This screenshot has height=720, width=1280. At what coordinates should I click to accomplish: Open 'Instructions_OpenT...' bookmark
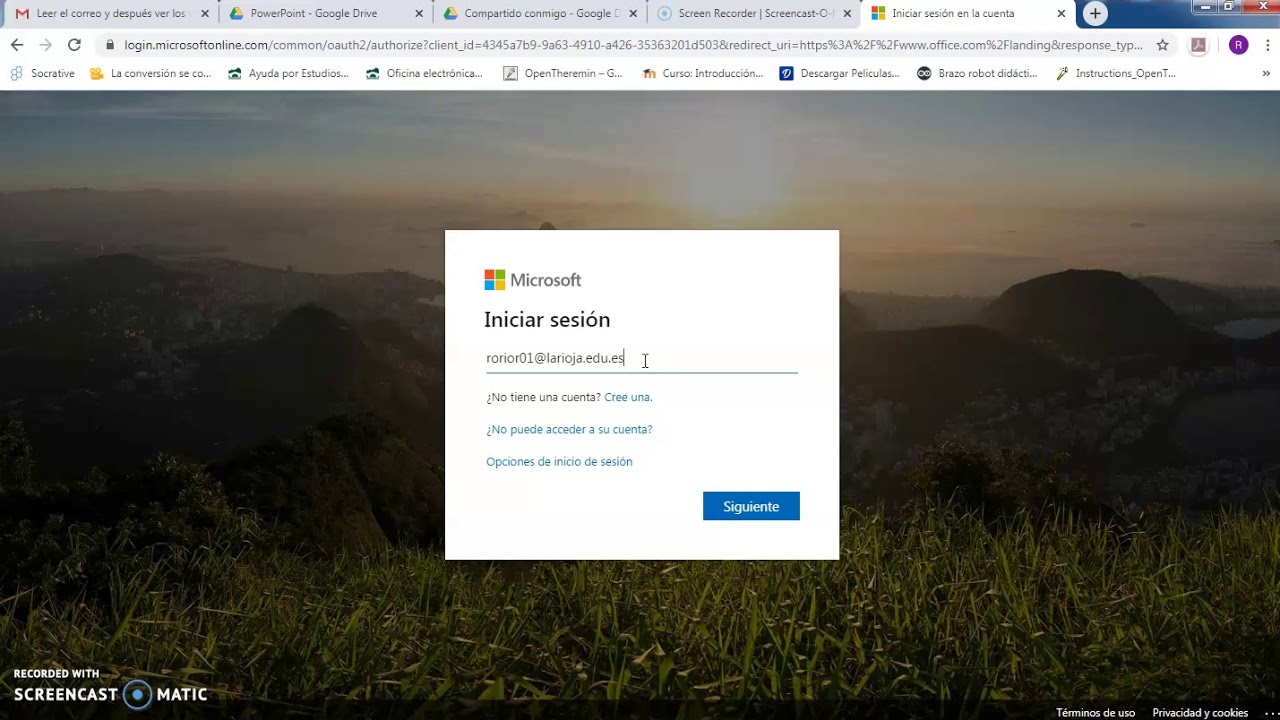click(1115, 73)
